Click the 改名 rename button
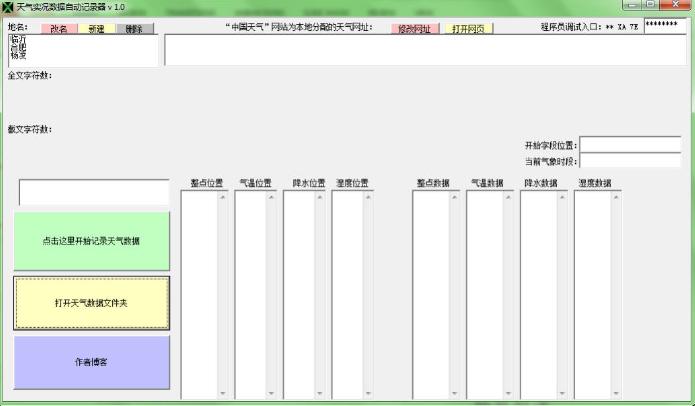 point(58,29)
